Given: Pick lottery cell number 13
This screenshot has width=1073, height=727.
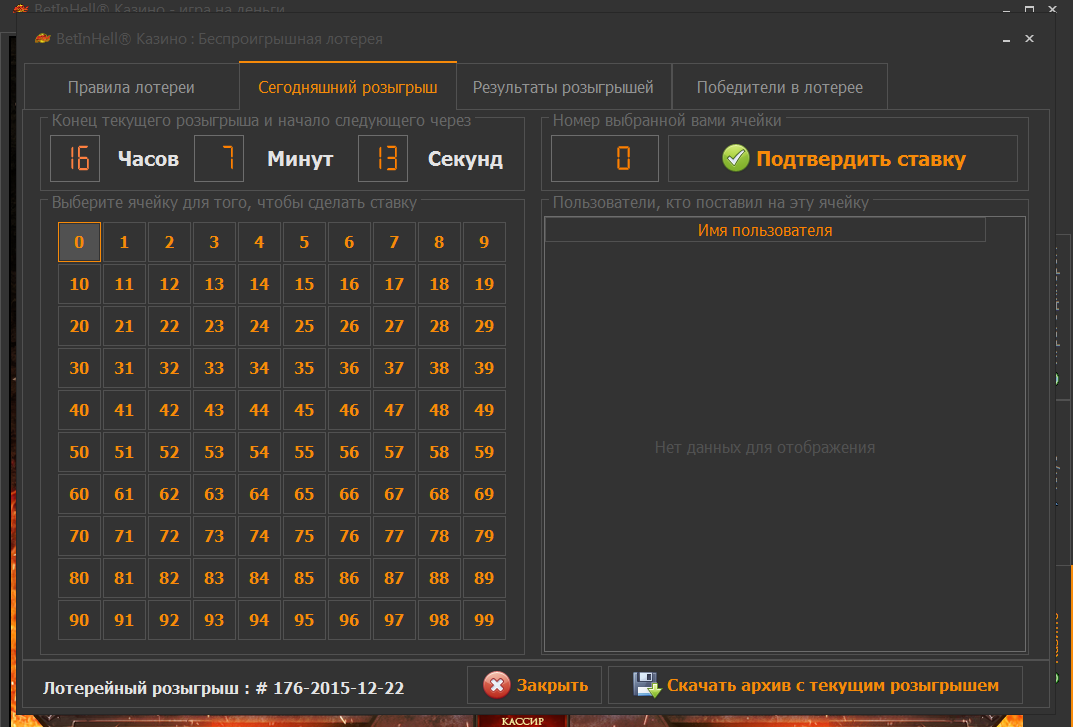Looking at the screenshot, I should [214, 284].
